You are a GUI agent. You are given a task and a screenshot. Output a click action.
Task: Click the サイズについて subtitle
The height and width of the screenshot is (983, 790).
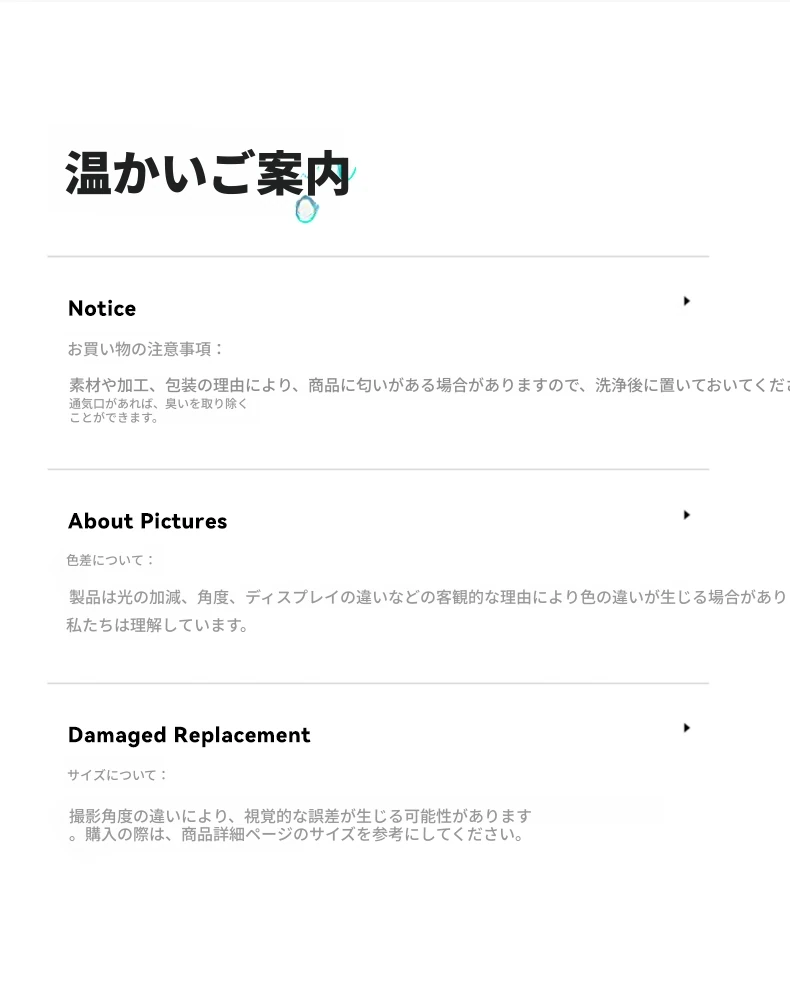pyautogui.click(x=118, y=775)
